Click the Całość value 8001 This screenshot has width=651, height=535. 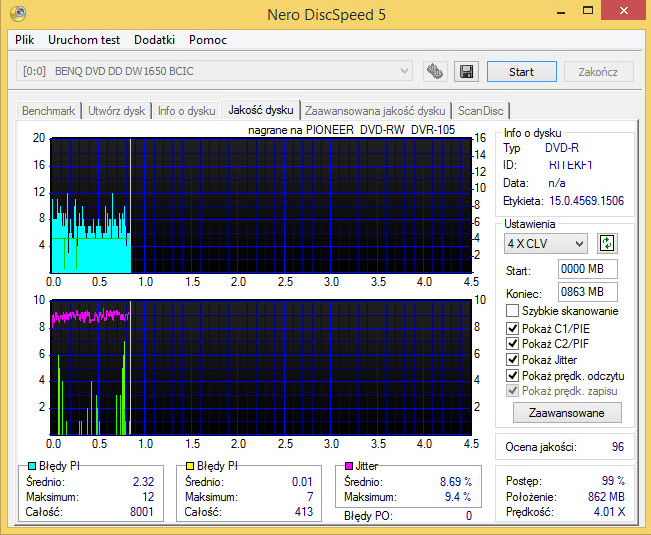pyautogui.click(x=142, y=512)
